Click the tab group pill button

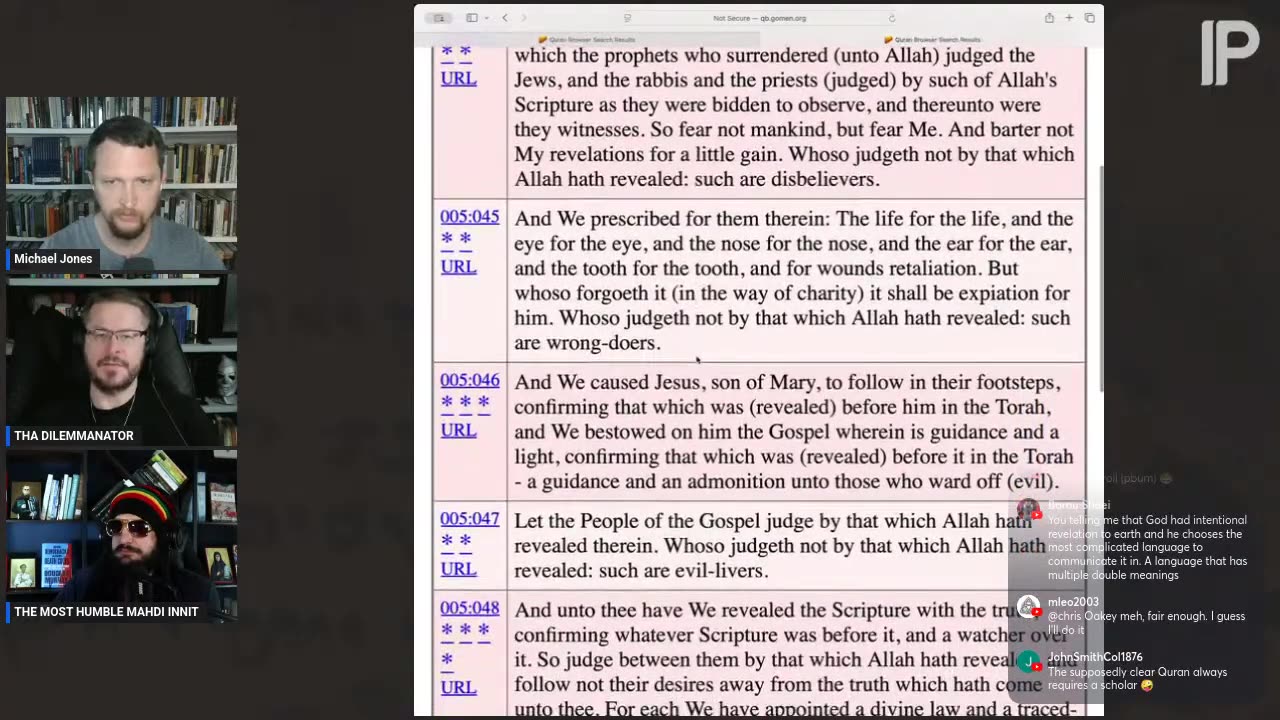(439, 18)
